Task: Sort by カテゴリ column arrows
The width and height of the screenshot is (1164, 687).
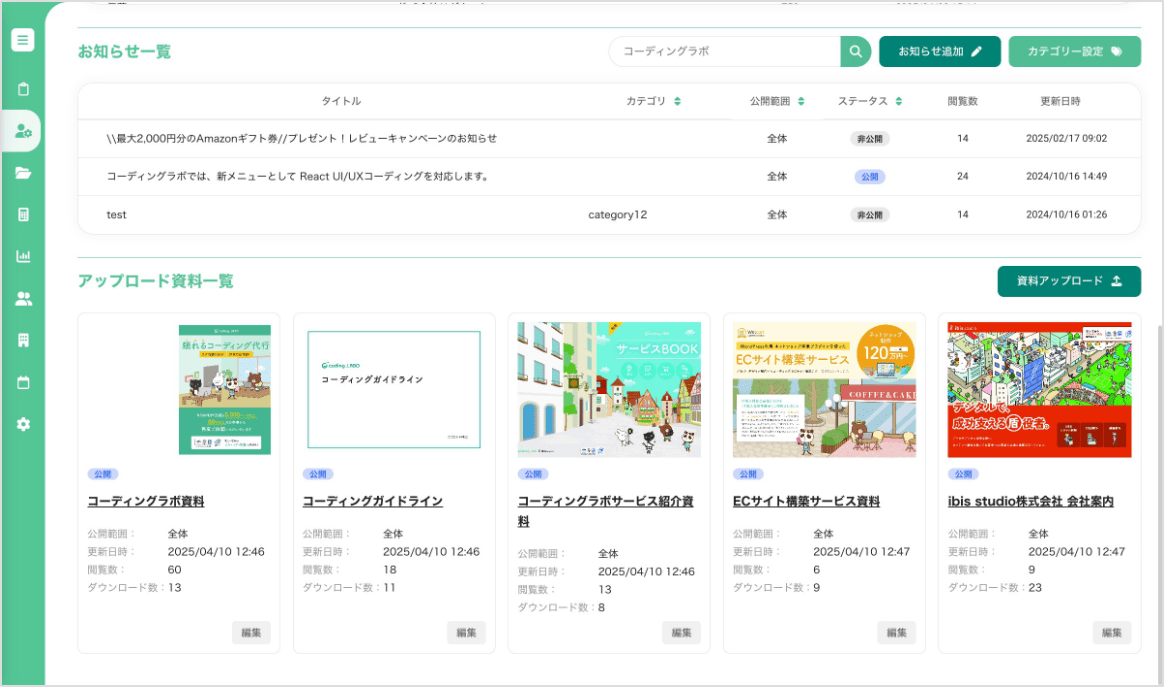Action: tap(677, 101)
